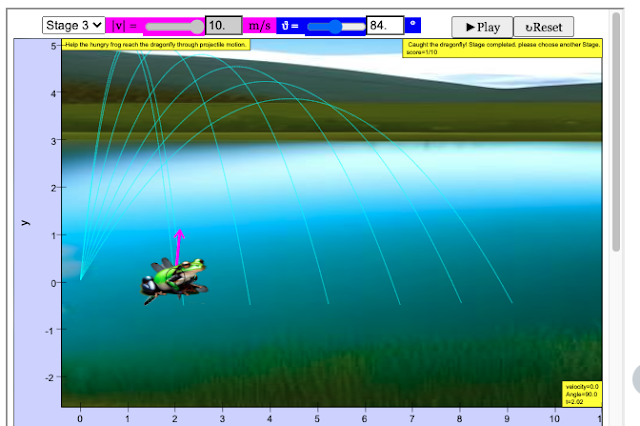Click the 'Caught the dragonfly' status message
Screen dimensions: 640x426
point(502,48)
